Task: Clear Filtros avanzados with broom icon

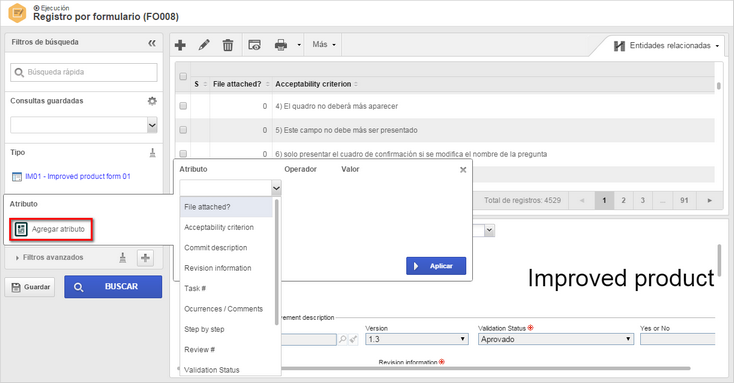Action: coord(123,258)
